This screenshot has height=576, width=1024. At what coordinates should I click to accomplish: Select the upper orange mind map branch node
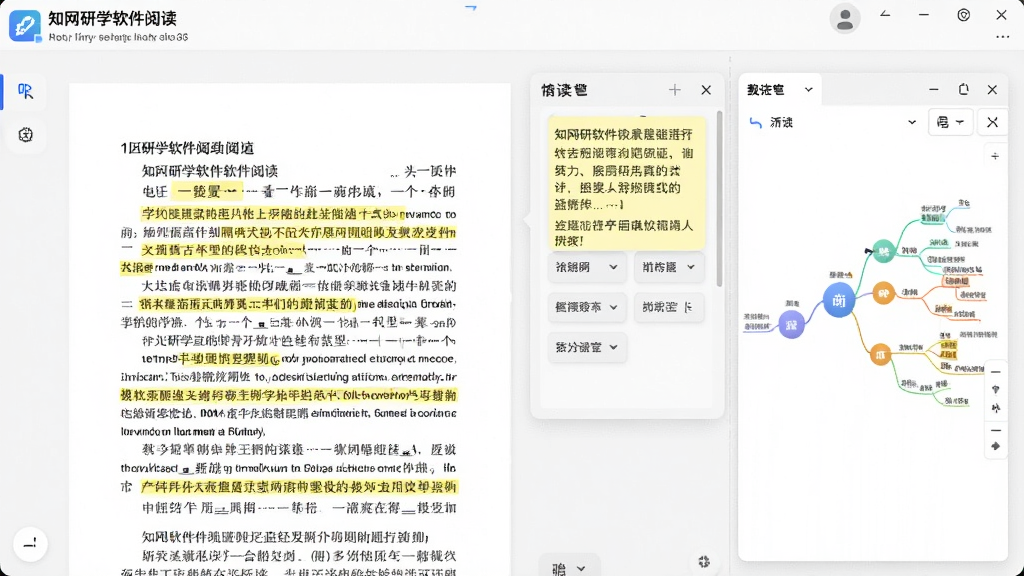point(883,293)
